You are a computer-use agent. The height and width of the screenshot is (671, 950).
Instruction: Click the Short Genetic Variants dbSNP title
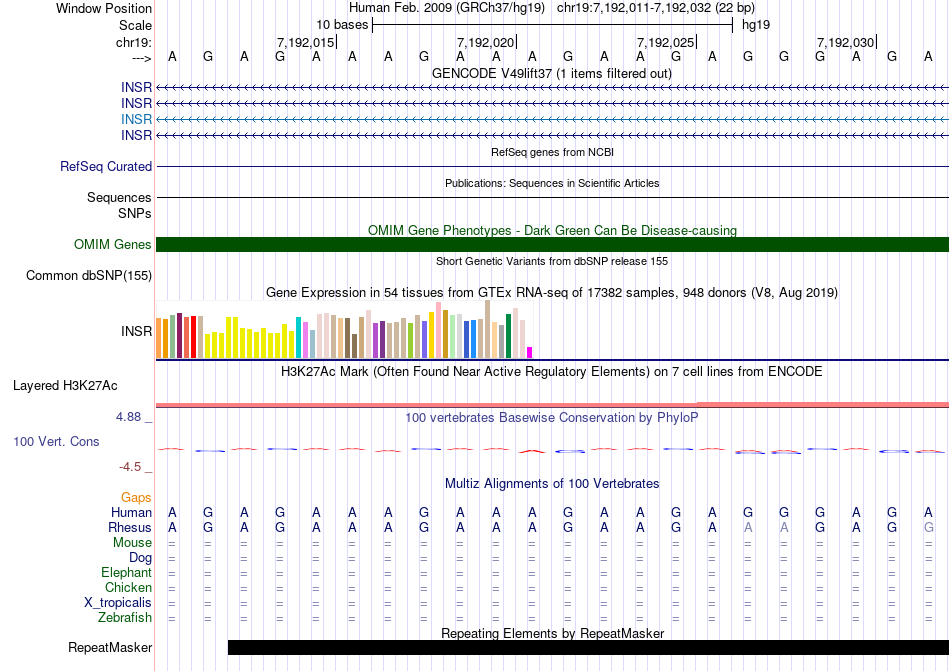(x=552, y=261)
